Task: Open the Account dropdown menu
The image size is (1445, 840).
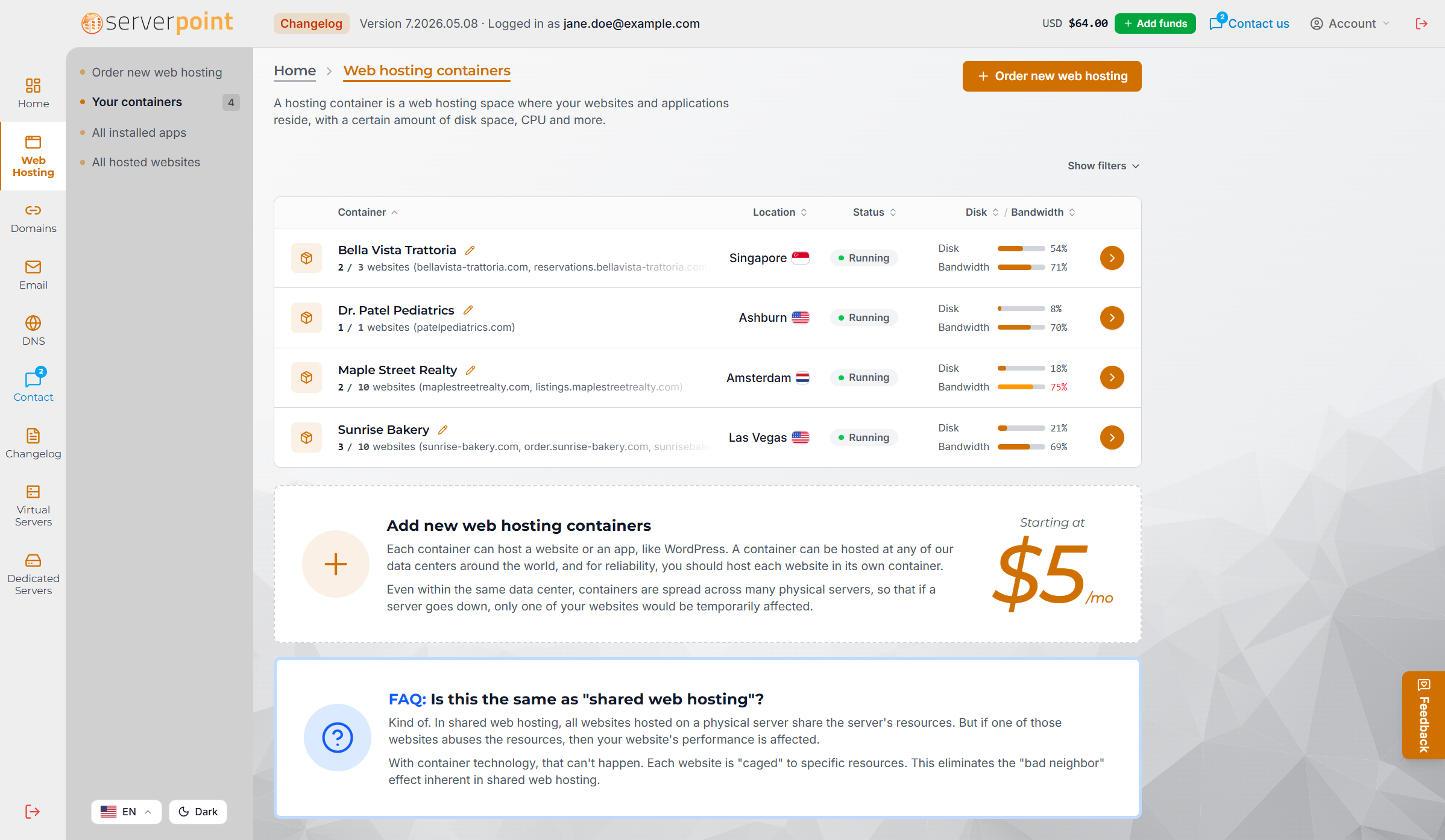Action: coord(1350,24)
